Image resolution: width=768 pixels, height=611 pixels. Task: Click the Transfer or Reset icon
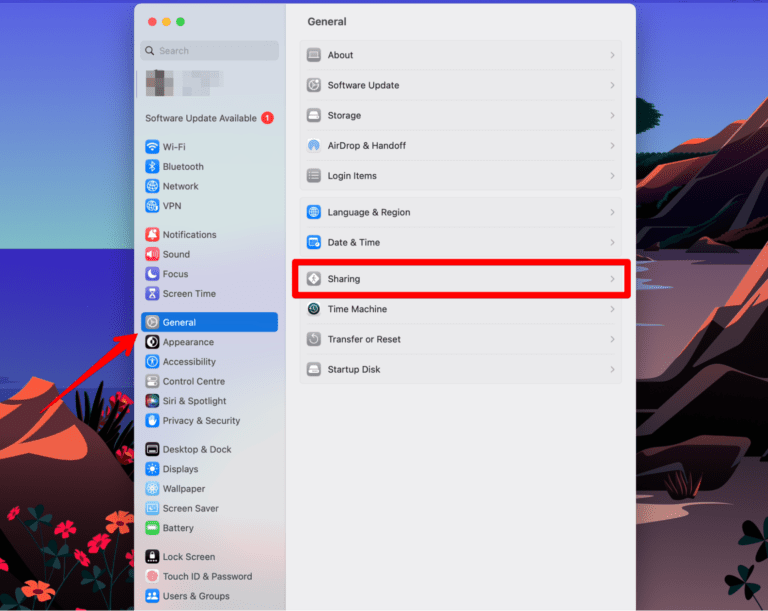313,339
